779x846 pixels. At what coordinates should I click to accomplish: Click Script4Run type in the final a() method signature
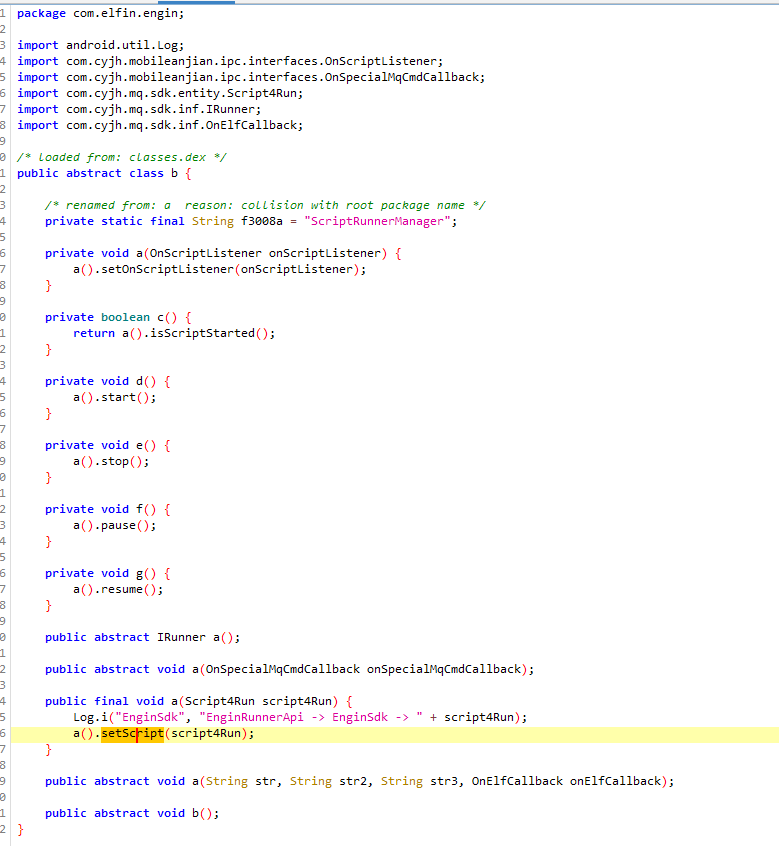point(220,701)
